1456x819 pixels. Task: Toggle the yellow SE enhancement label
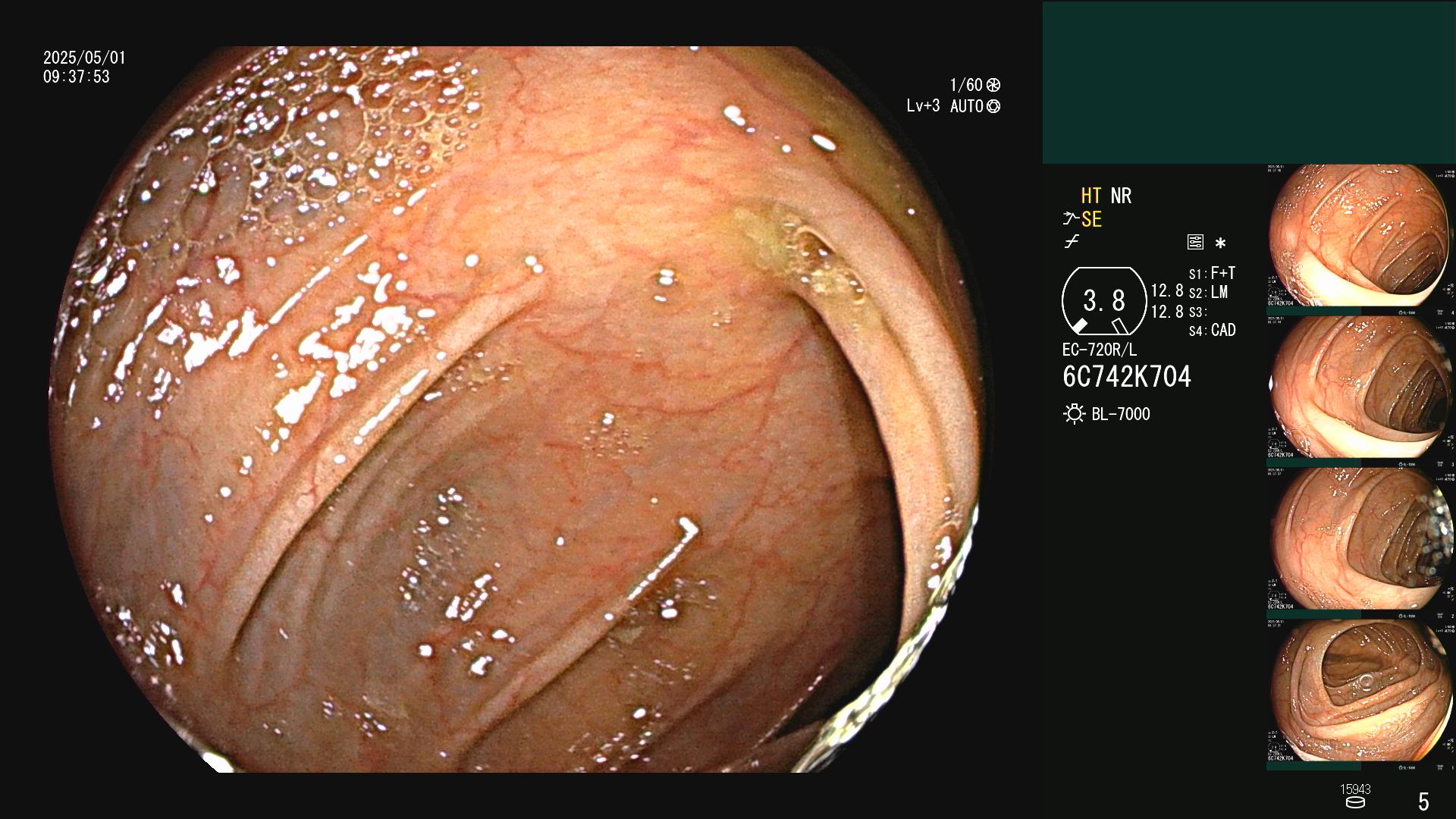[x=1091, y=219]
